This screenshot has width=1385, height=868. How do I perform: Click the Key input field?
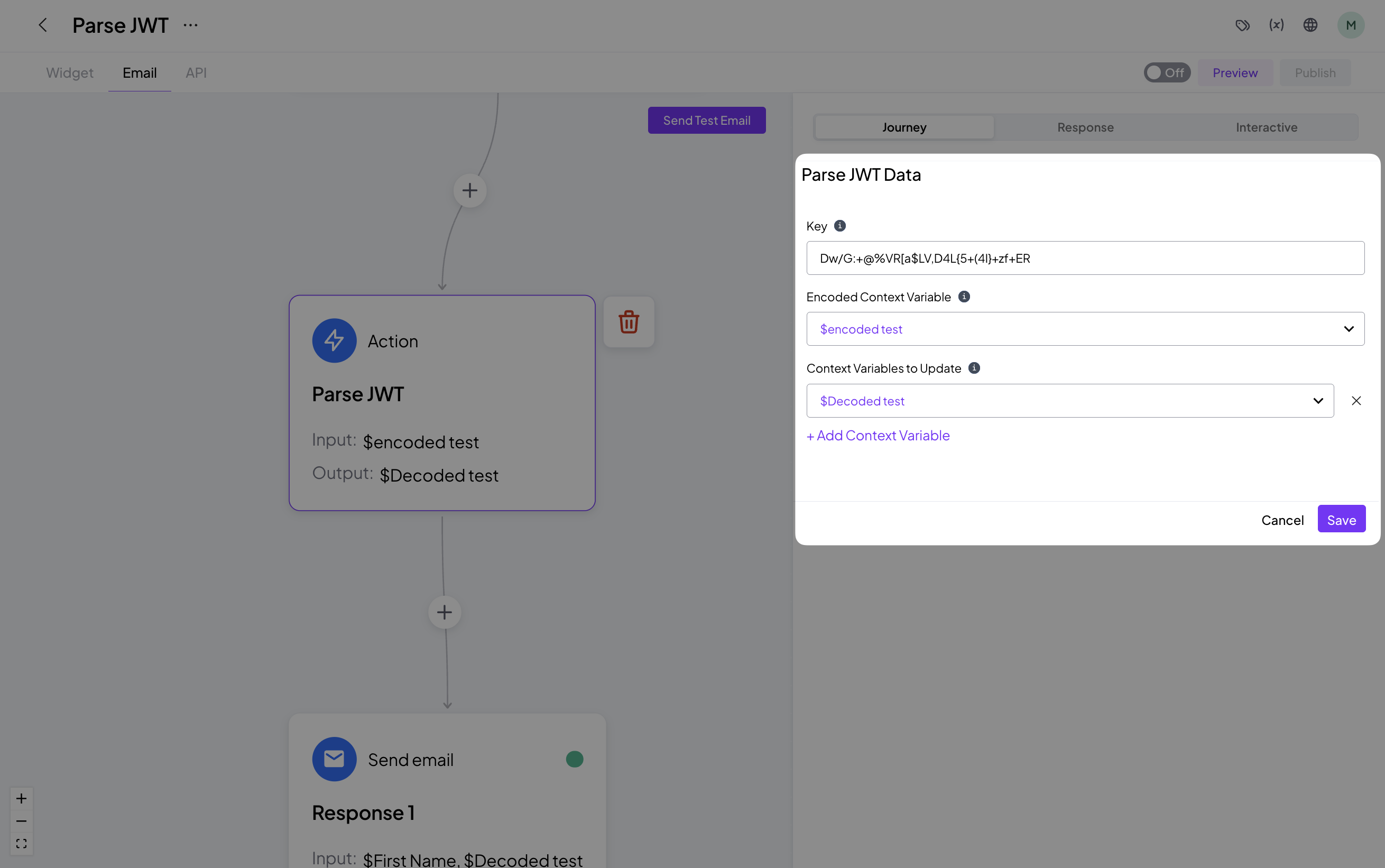pyautogui.click(x=1085, y=258)
